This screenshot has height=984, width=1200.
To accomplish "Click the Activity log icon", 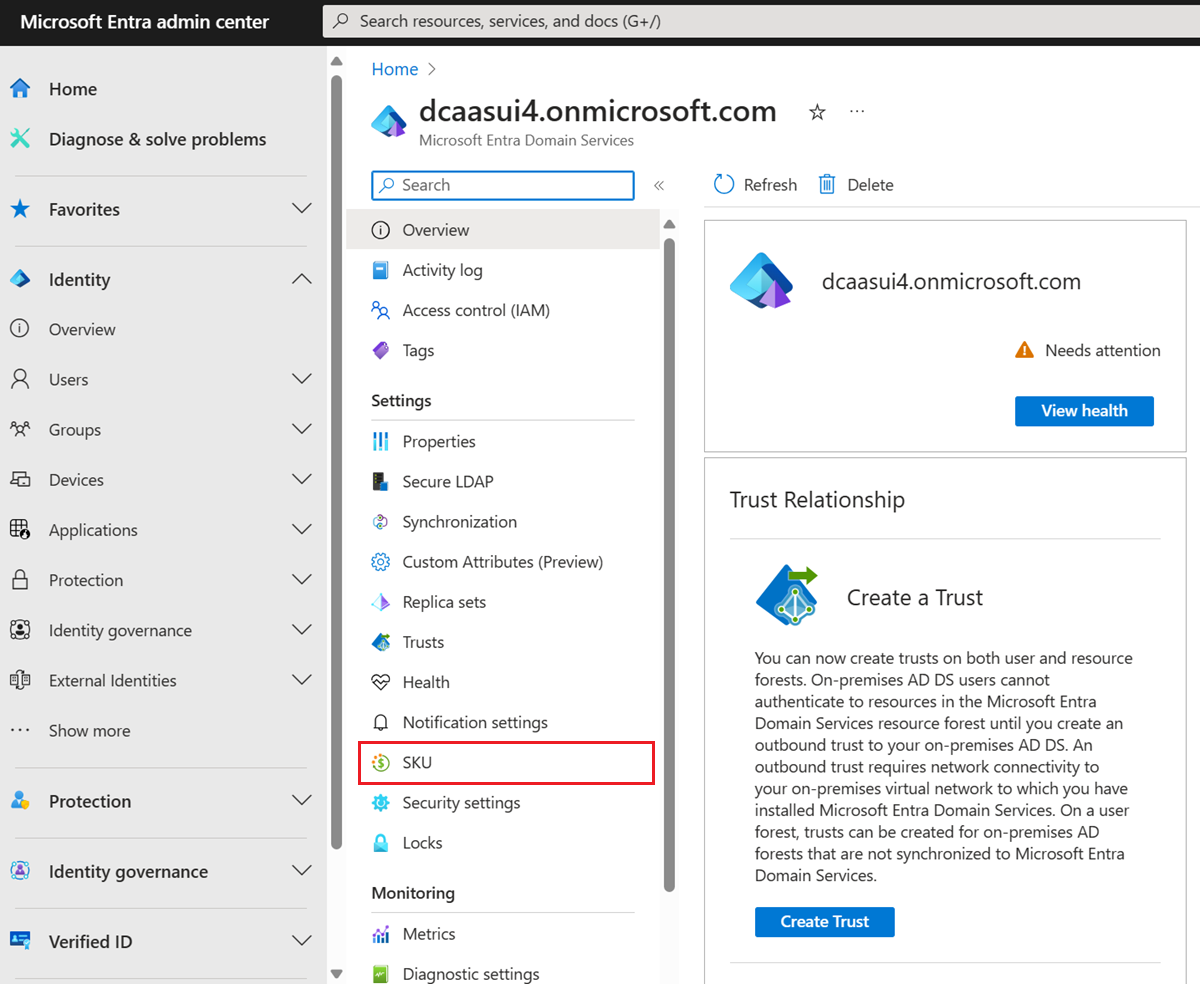I will 380,270.
